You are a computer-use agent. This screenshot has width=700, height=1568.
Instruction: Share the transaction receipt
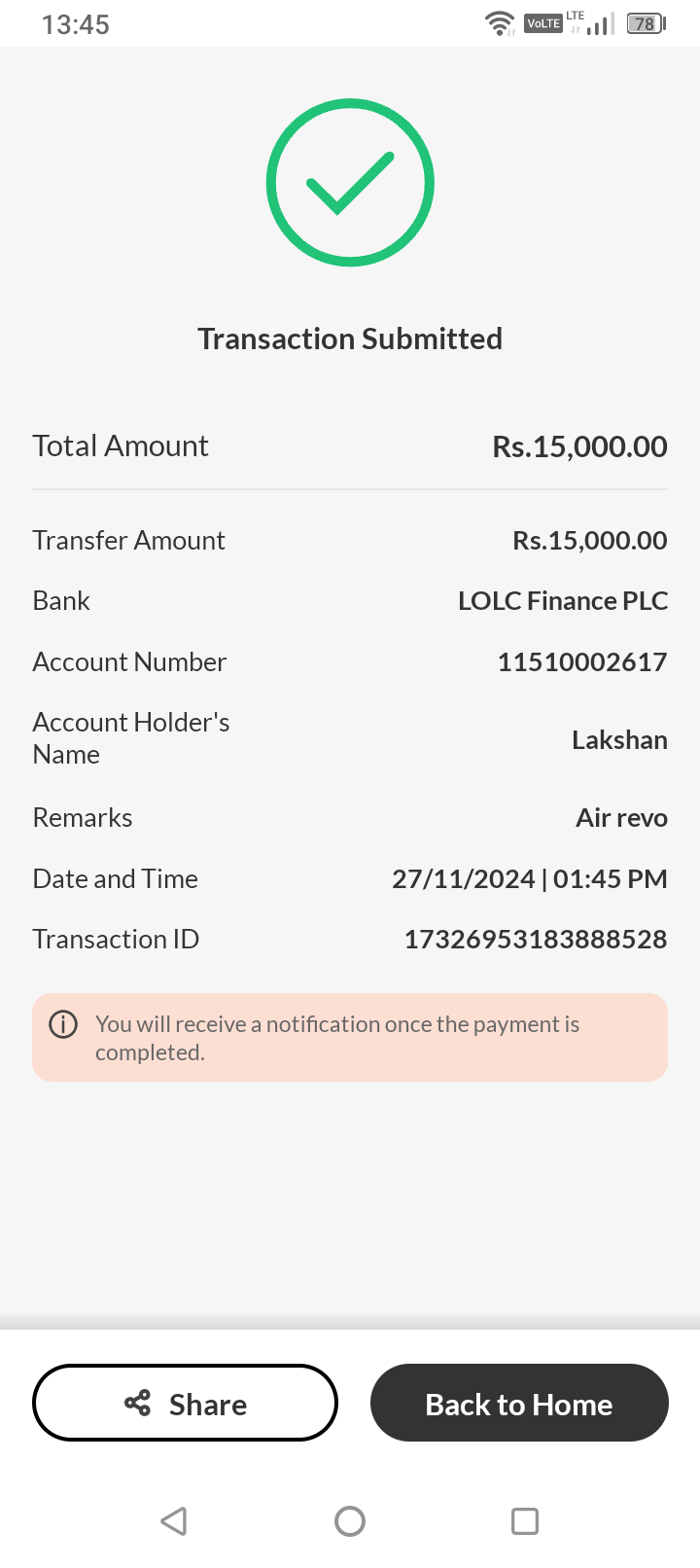pos(186,1403)
